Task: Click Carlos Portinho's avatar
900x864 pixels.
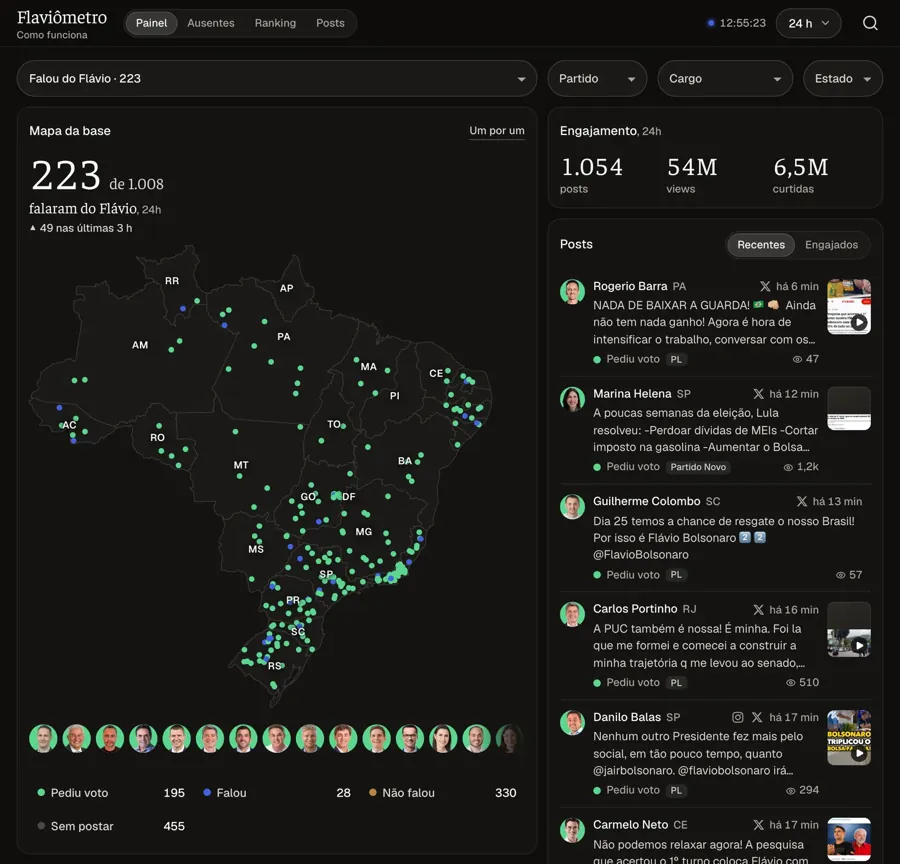Action: coord(572,615)
